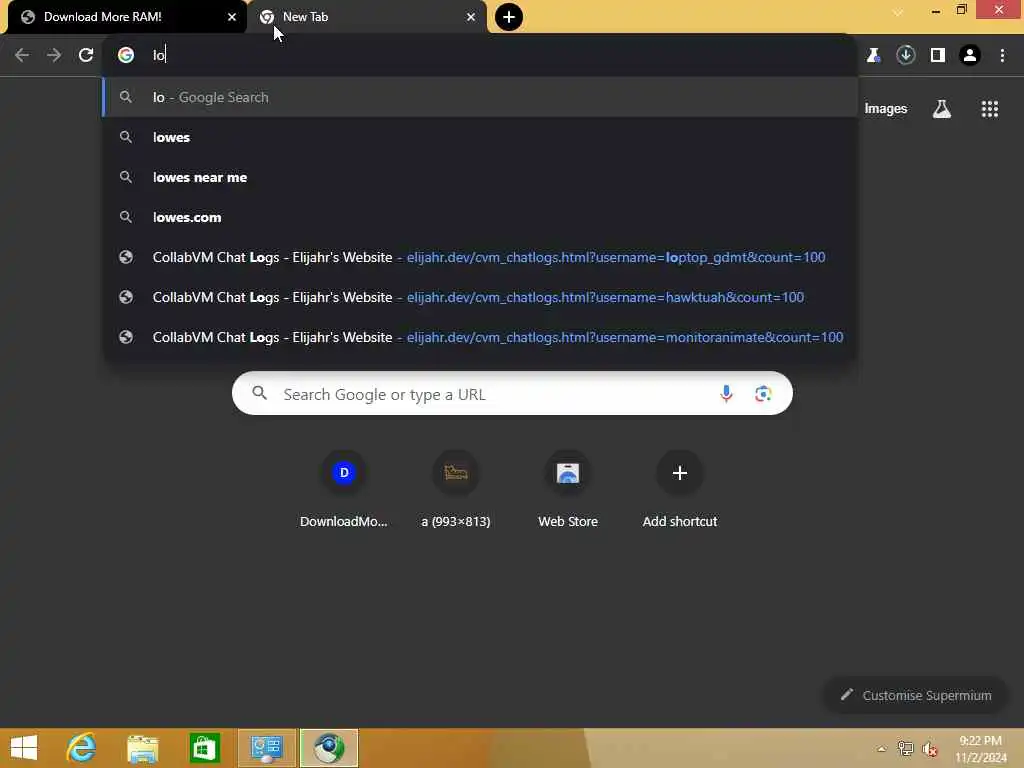Open the profile avatar menu
Image resolution: width=1024 pixels, height=768 pixels.
970,55
